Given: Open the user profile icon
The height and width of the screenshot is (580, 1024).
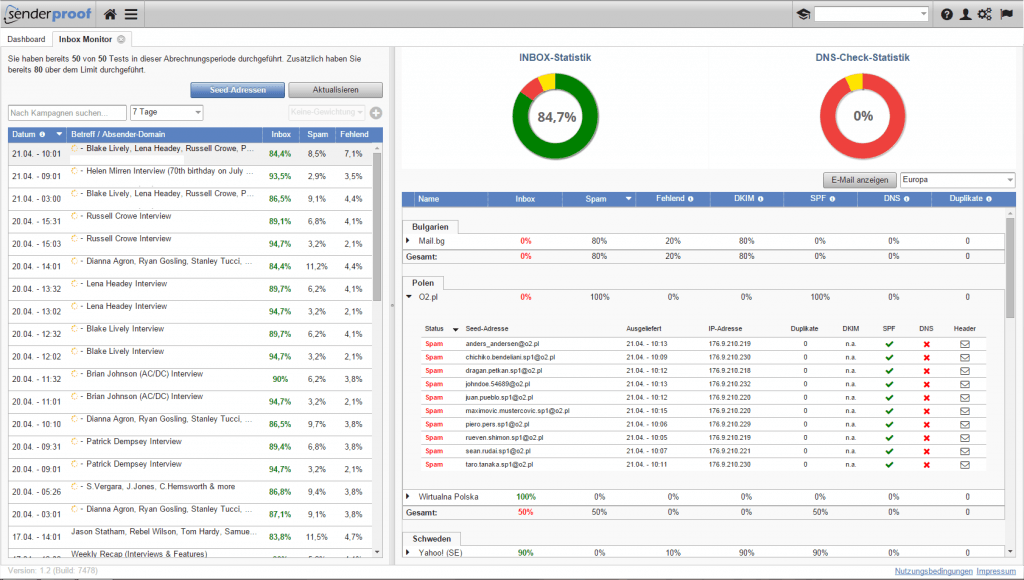Looking at the screenshot, I should [965, 14].
